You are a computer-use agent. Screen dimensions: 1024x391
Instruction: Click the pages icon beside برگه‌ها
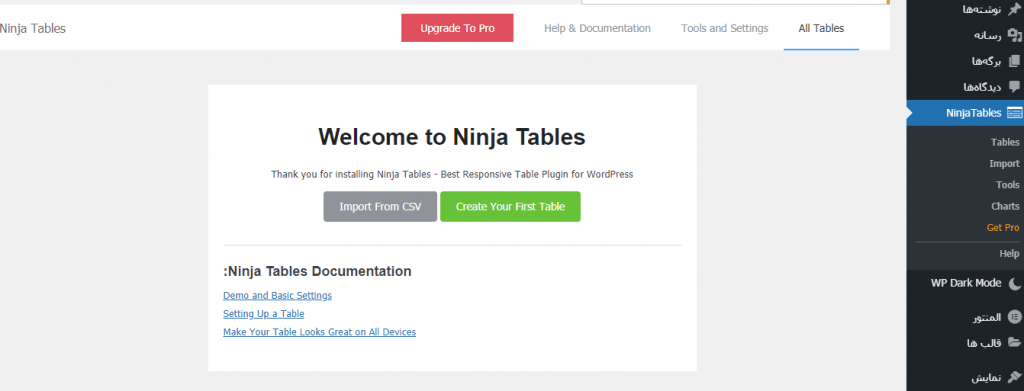(1014, 61)
